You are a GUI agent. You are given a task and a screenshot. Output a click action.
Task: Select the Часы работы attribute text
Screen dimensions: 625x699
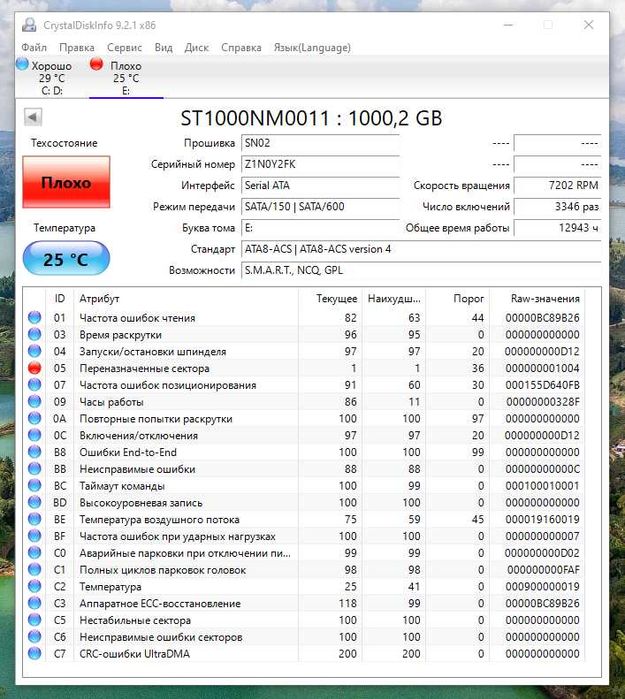coord(111,402)
